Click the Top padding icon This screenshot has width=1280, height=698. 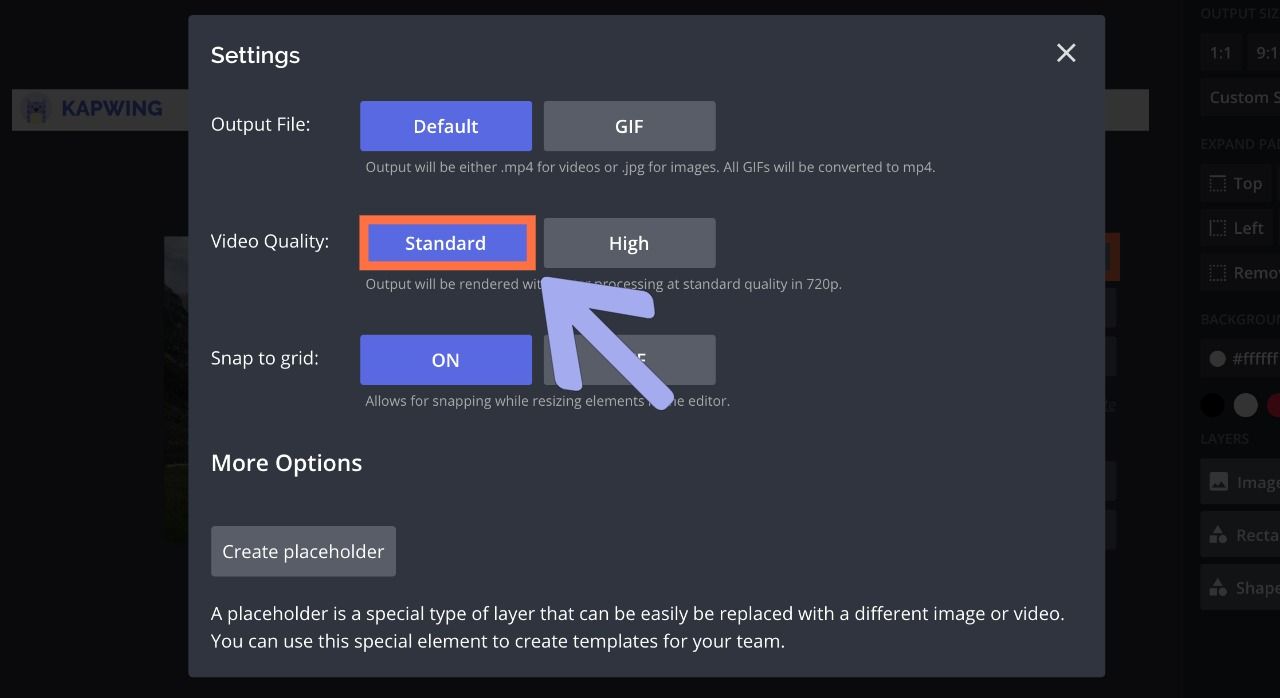click(1218, 184)
